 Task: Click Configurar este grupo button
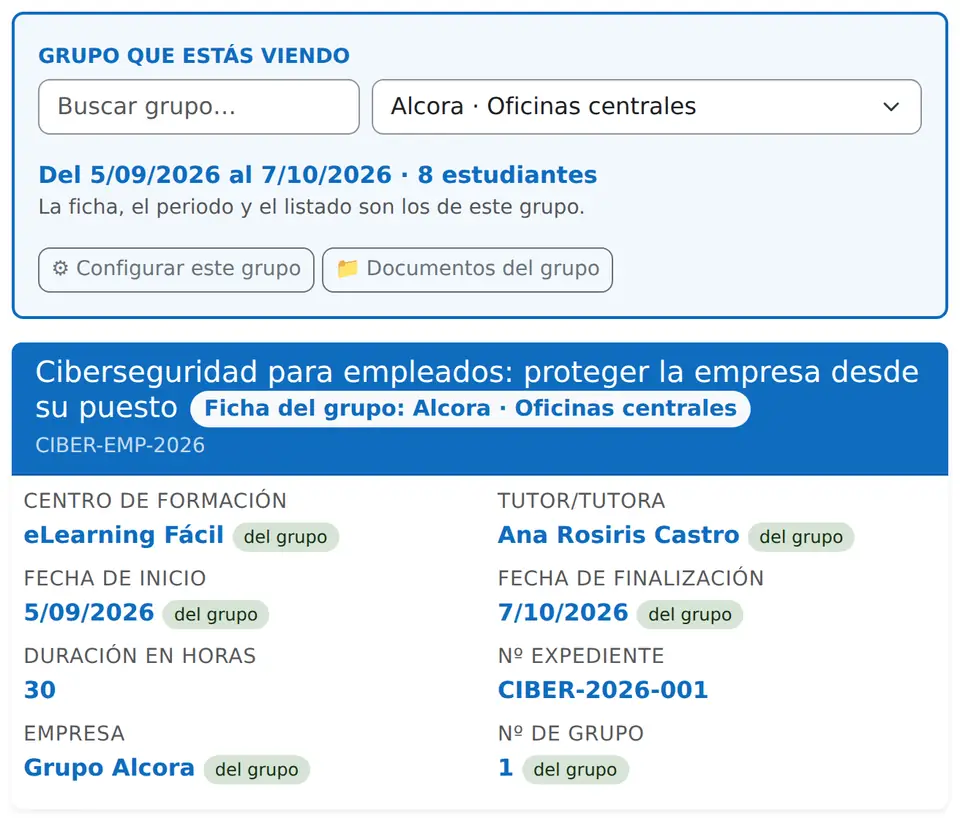(176, 269)
